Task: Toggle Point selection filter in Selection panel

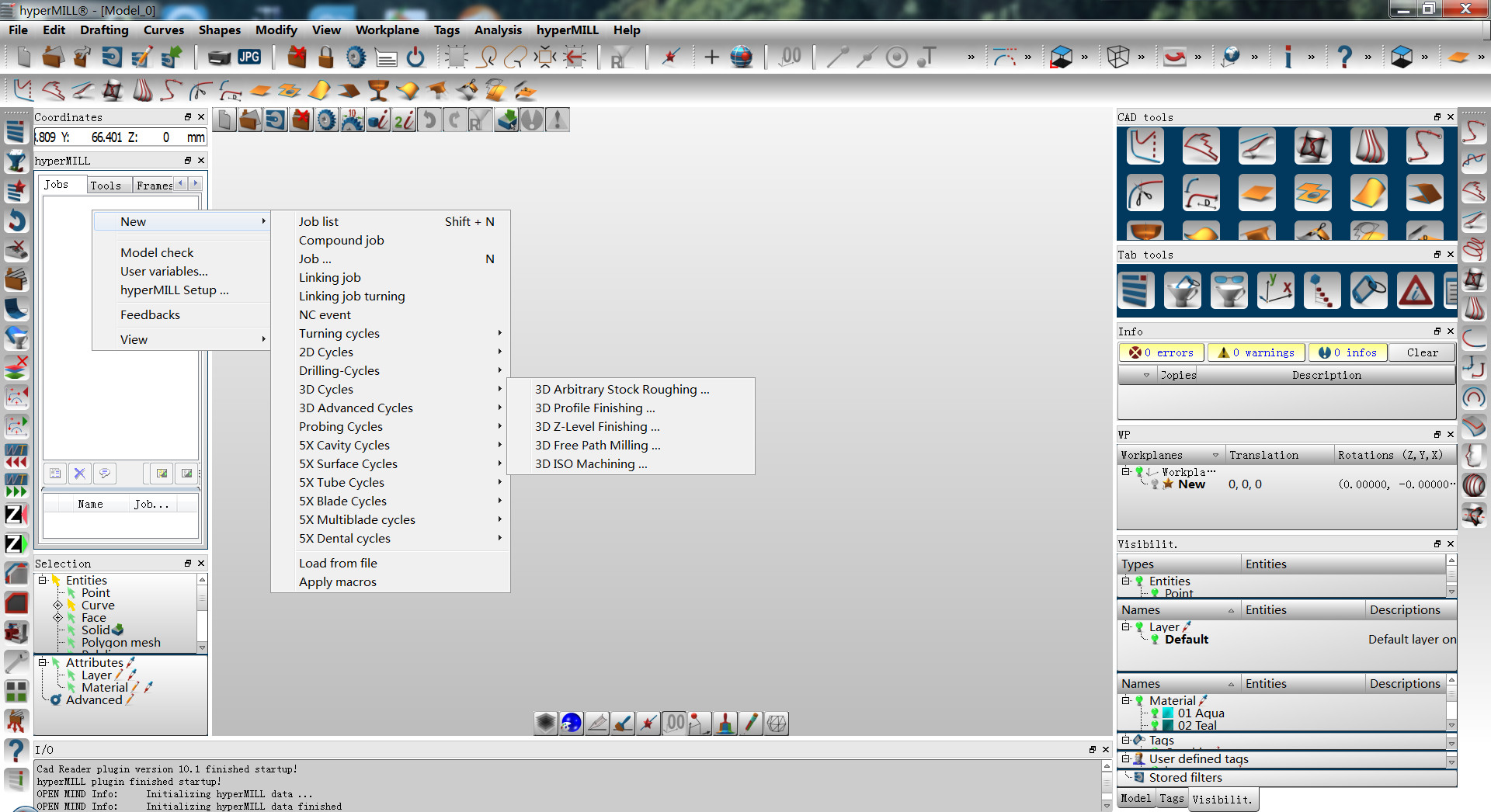Action: [71, 593]
